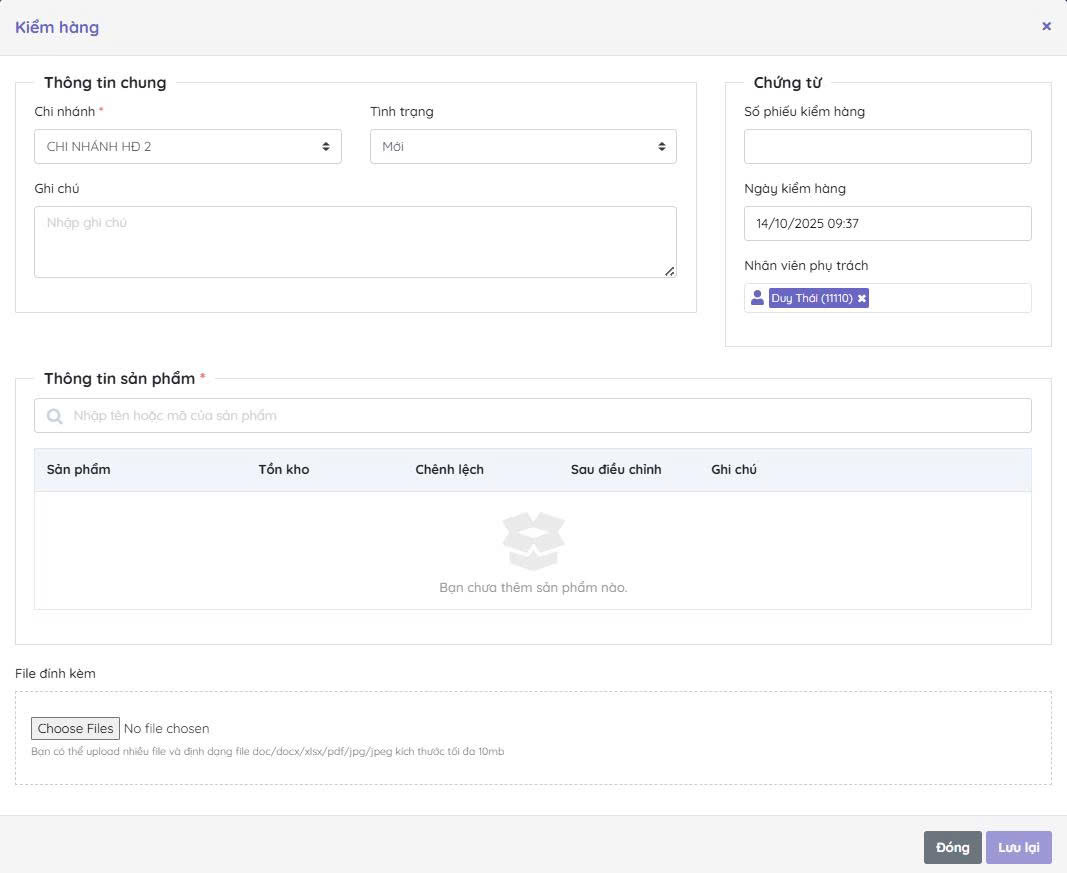Click the empty area of the employee field
The height and width of the screenshot is (873, 1067).
950,298
